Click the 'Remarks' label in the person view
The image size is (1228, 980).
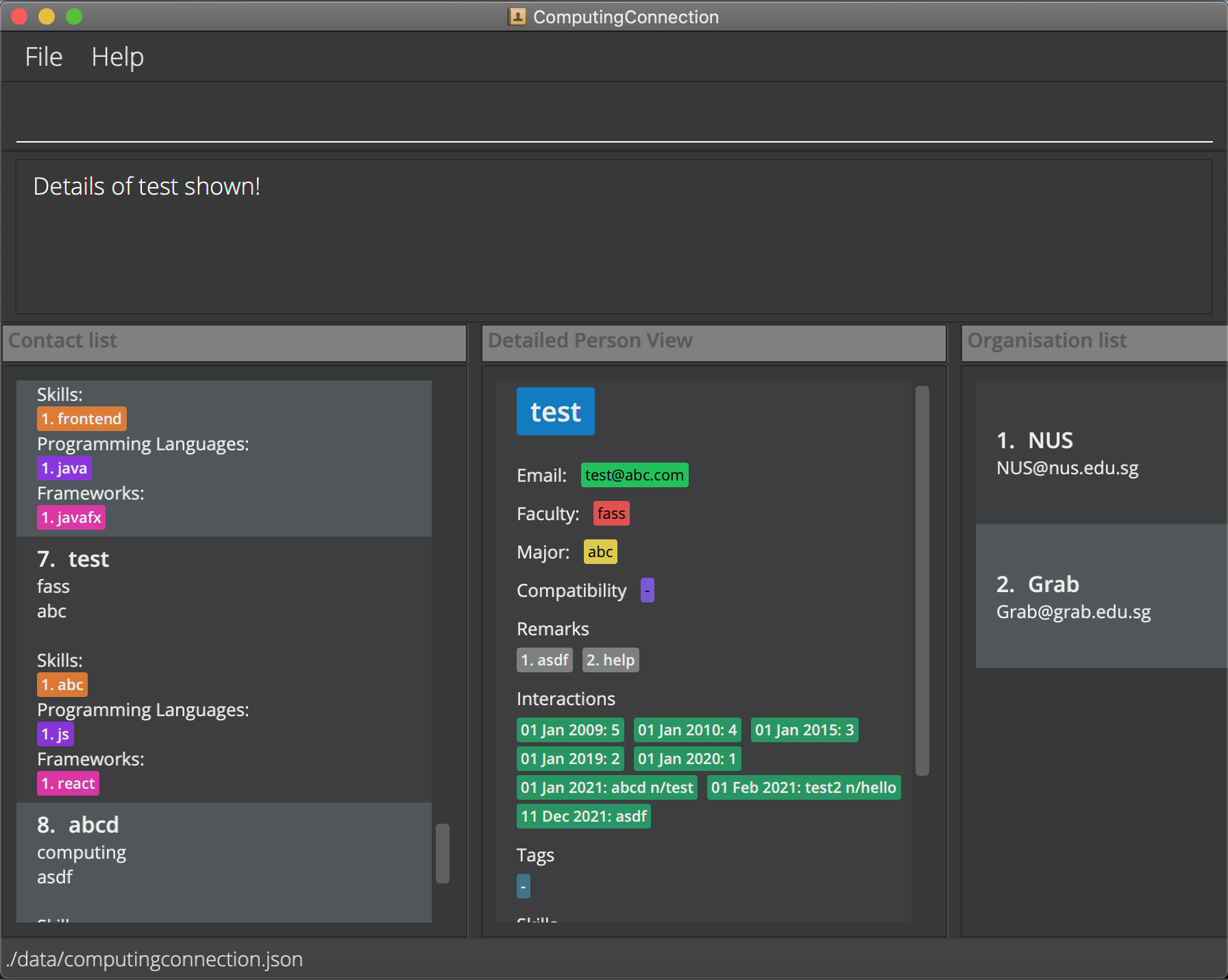click(x=553, y=629)
